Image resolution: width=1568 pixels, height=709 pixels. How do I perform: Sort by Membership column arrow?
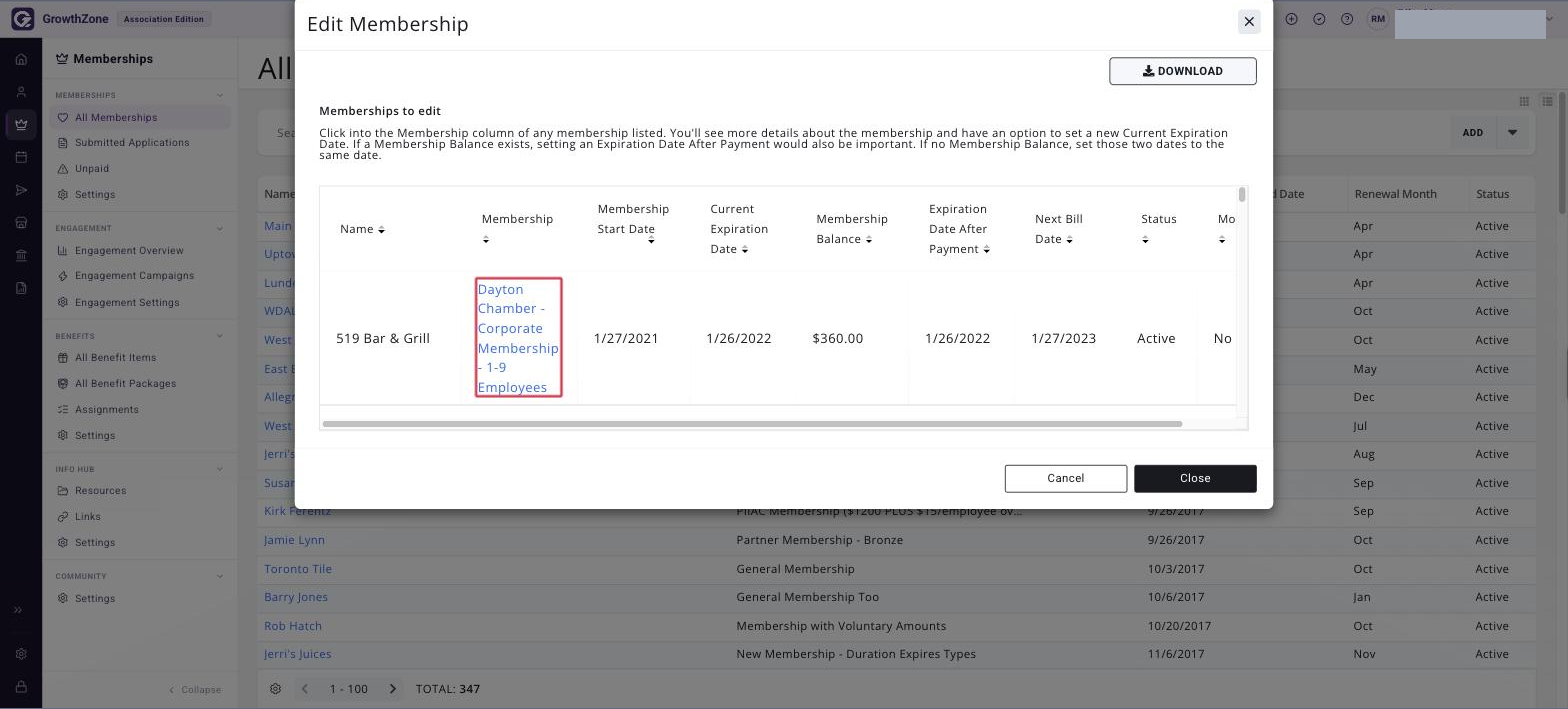click(486, 240)
